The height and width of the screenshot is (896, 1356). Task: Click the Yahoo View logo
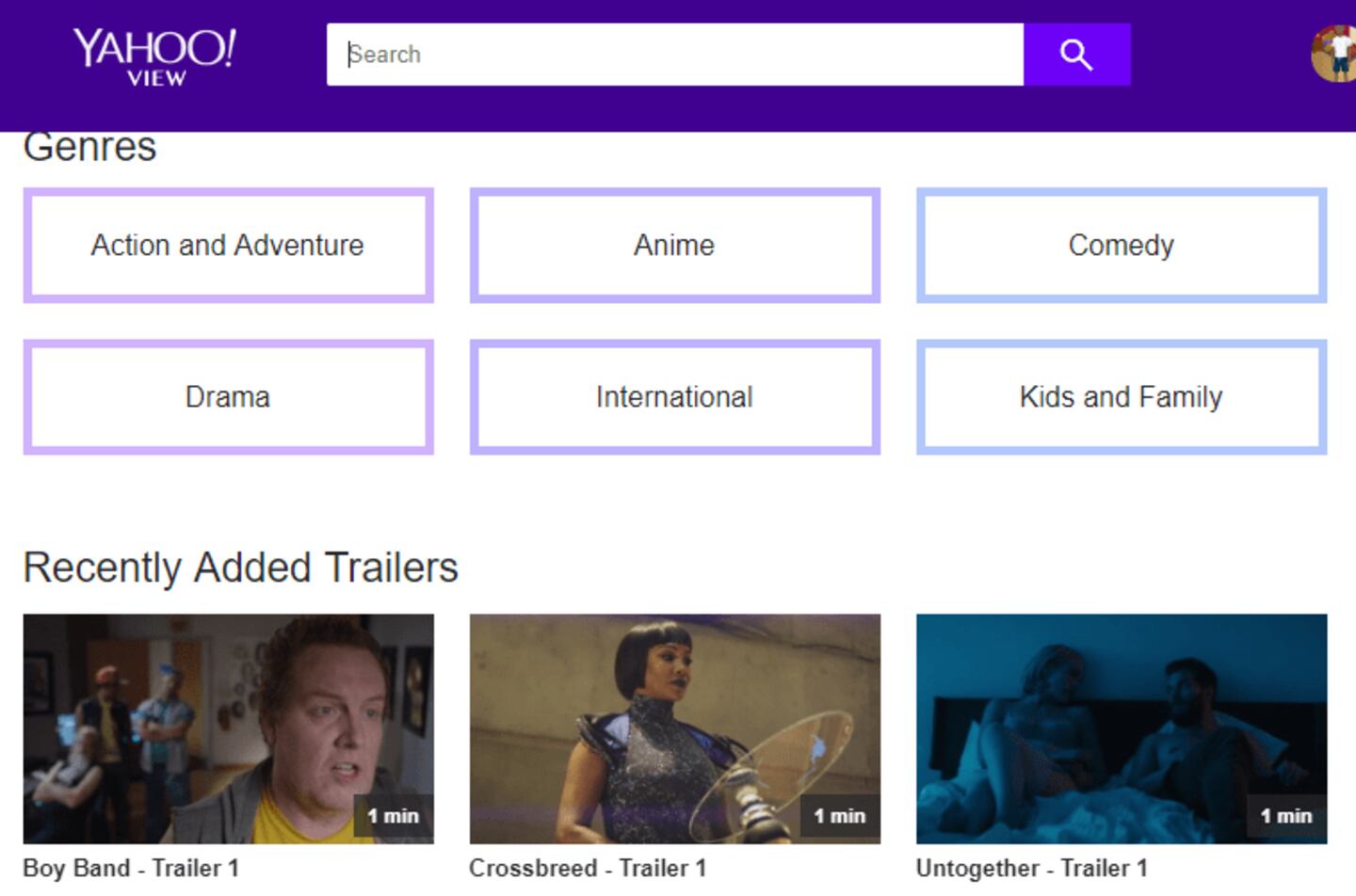(154, 56)
